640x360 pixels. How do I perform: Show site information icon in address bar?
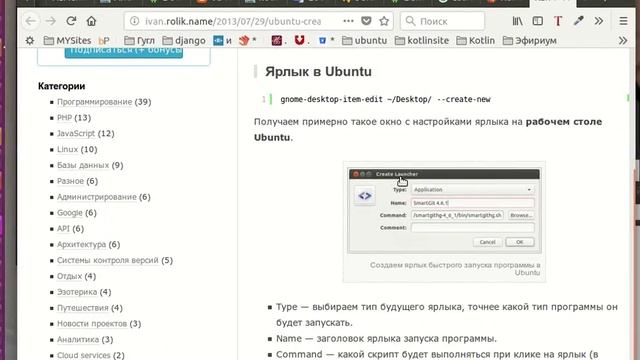click(x=134, y=21)
